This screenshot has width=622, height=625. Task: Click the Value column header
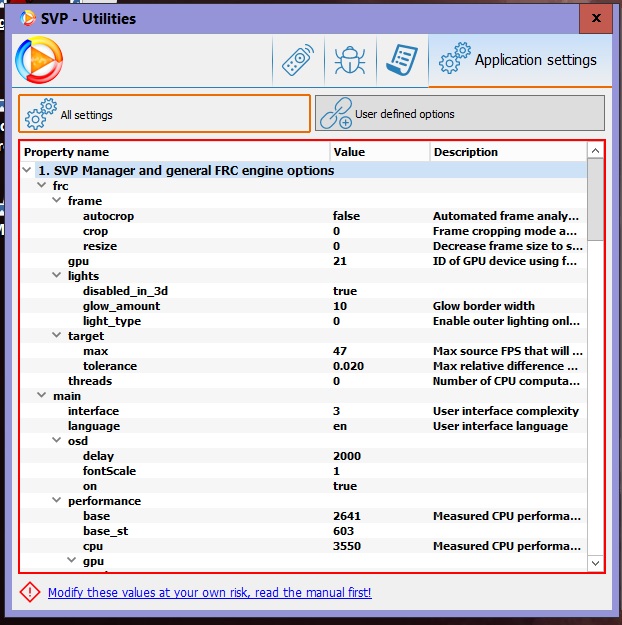point(380,152)
